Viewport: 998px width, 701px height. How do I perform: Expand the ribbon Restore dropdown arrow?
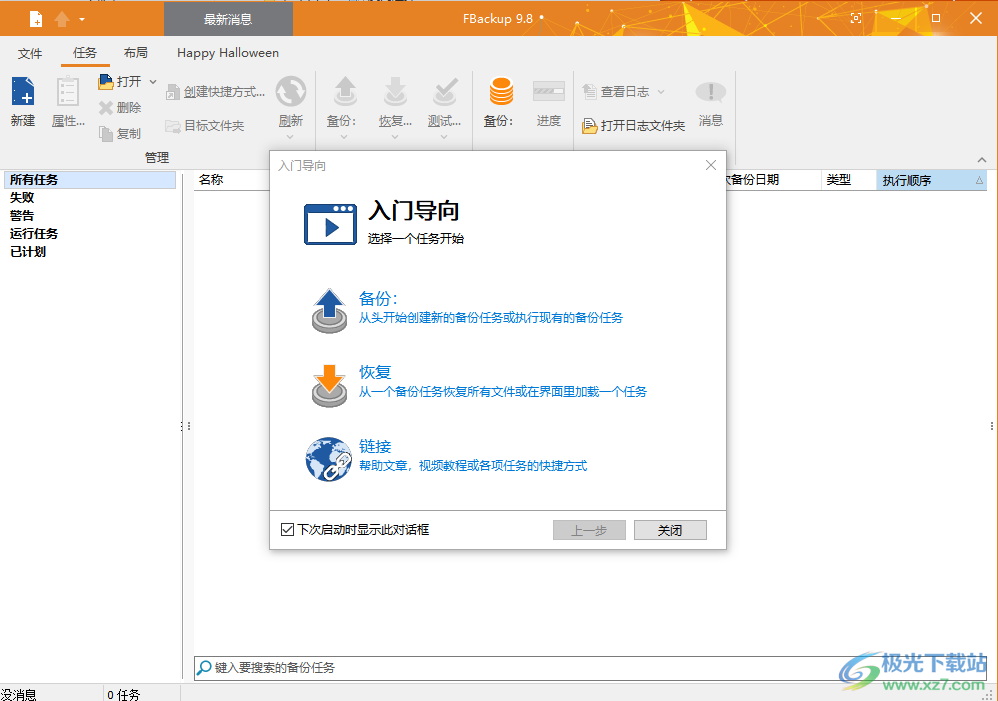tap(395, 136)
